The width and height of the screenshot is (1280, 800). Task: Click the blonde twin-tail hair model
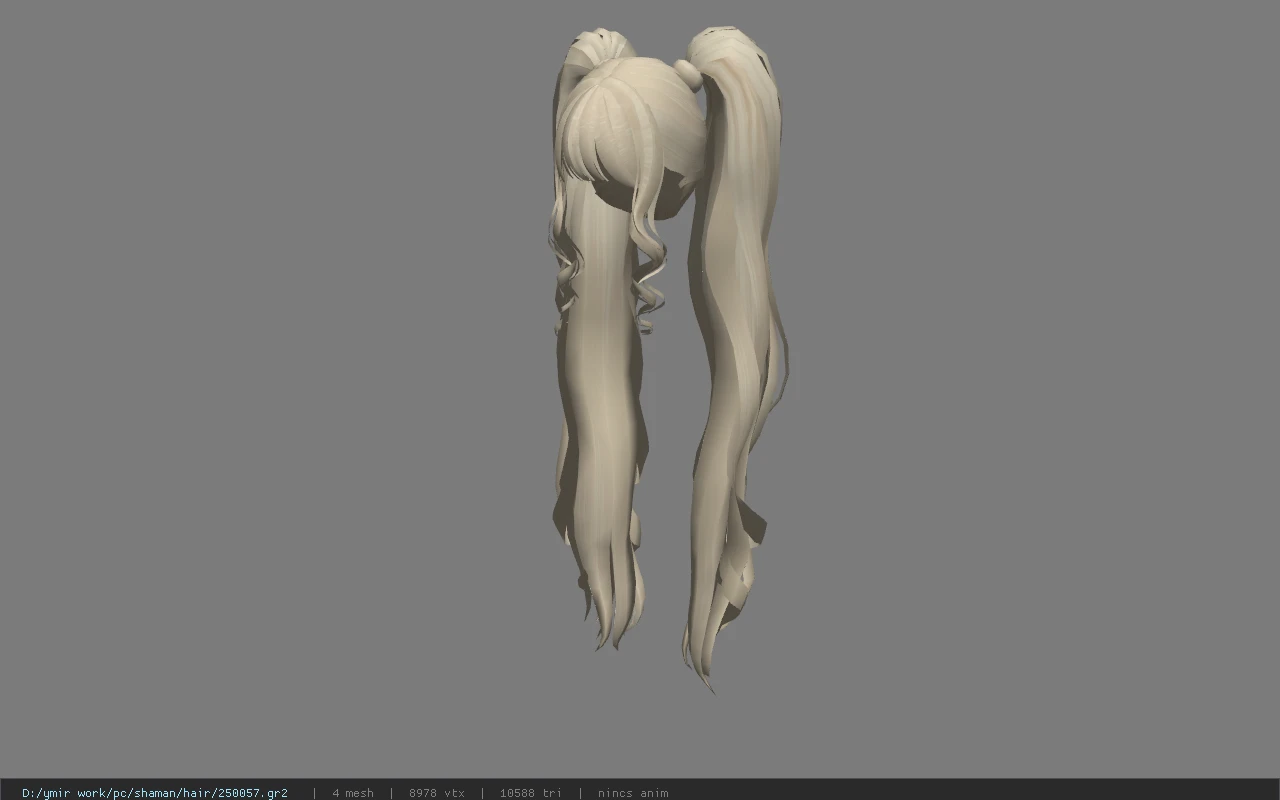667,358
